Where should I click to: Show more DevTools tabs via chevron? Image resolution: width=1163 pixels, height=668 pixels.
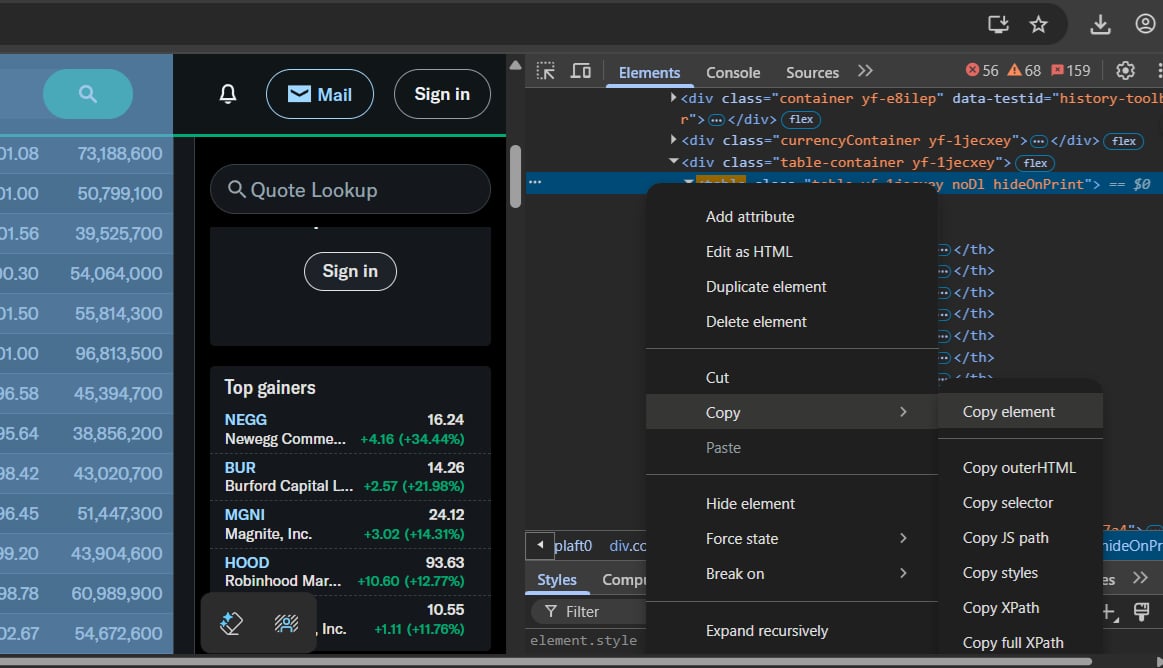[865, 71]
